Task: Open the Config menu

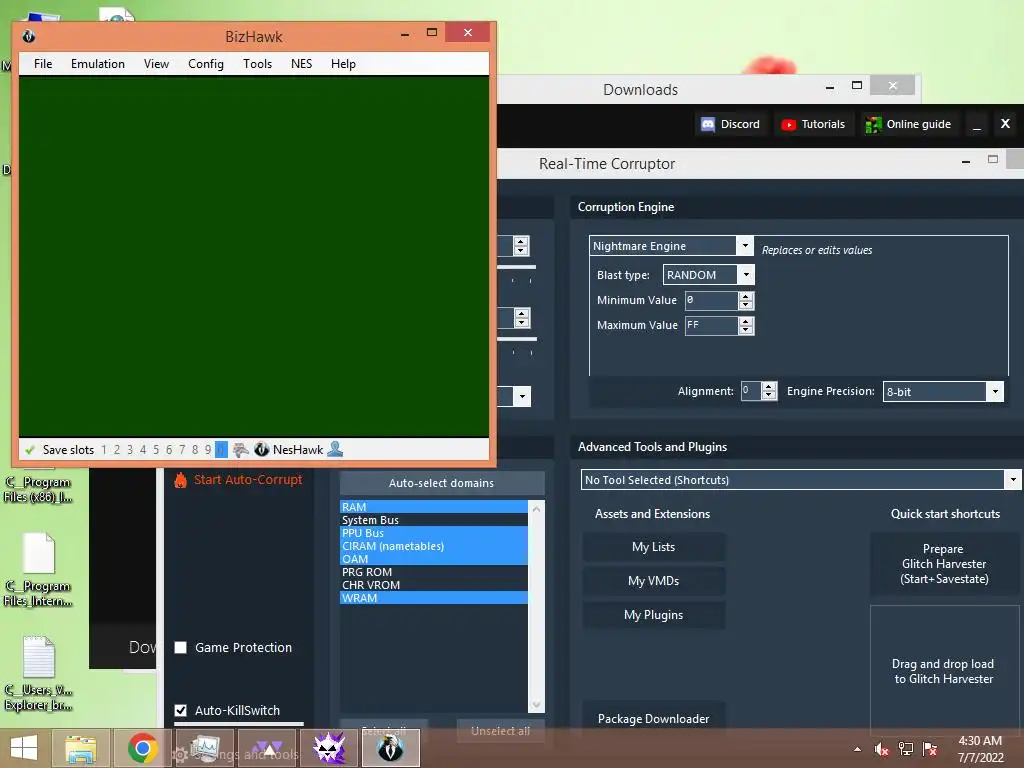Action: tap(206, 63)
